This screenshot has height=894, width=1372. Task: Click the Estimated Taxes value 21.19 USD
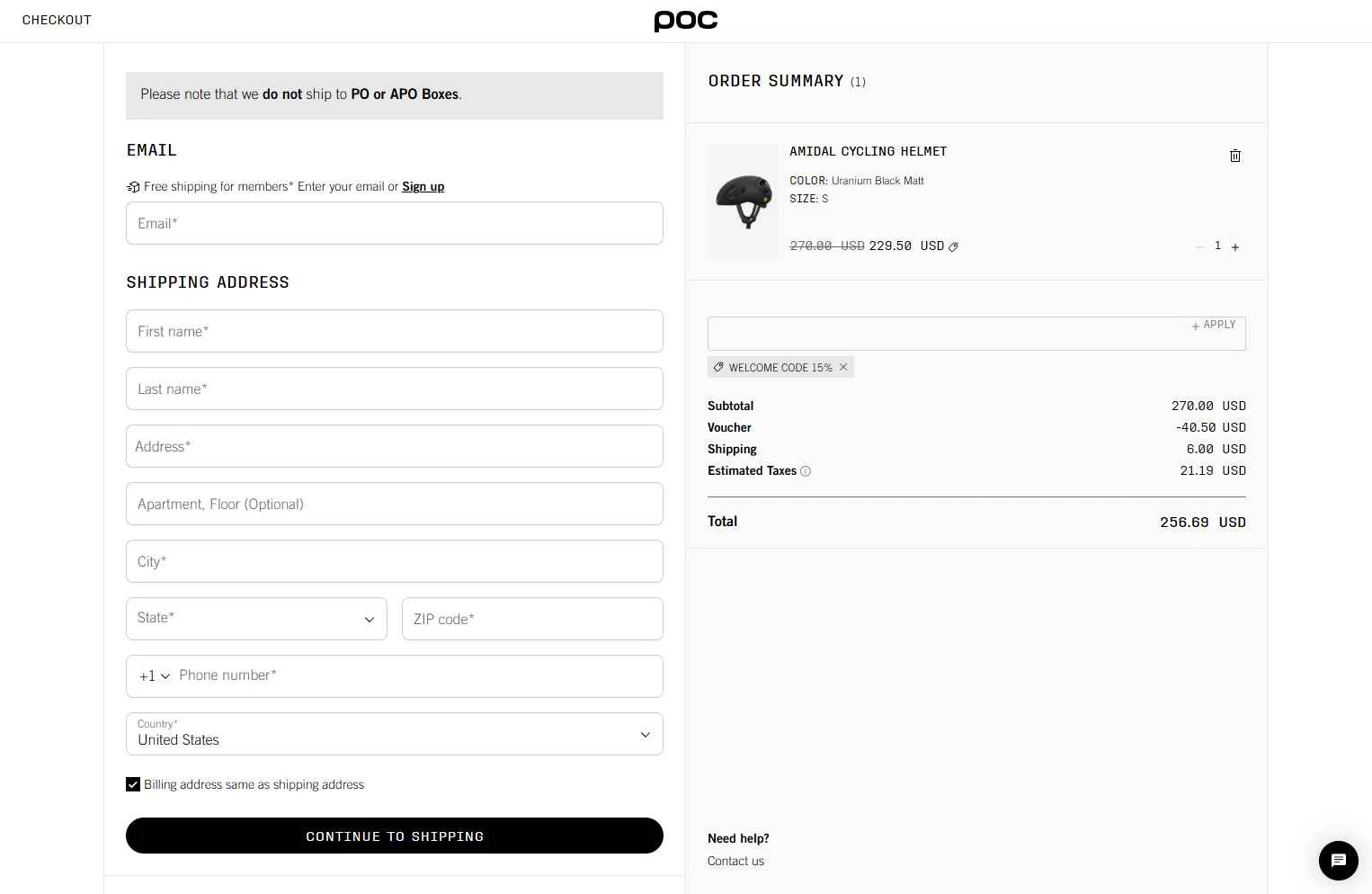1213,470
